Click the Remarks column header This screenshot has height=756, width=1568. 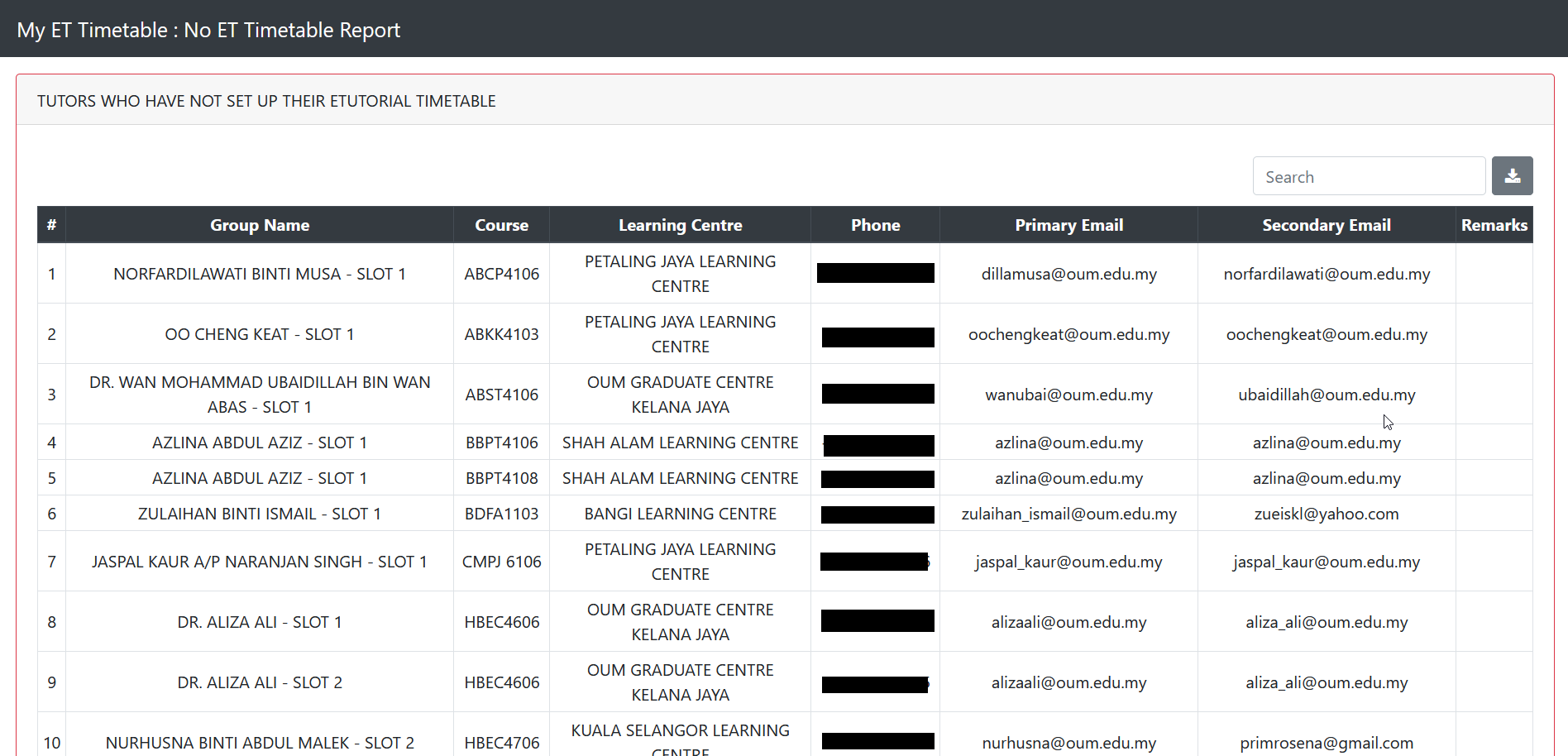pyautogui.click(x=1494, y=225)
